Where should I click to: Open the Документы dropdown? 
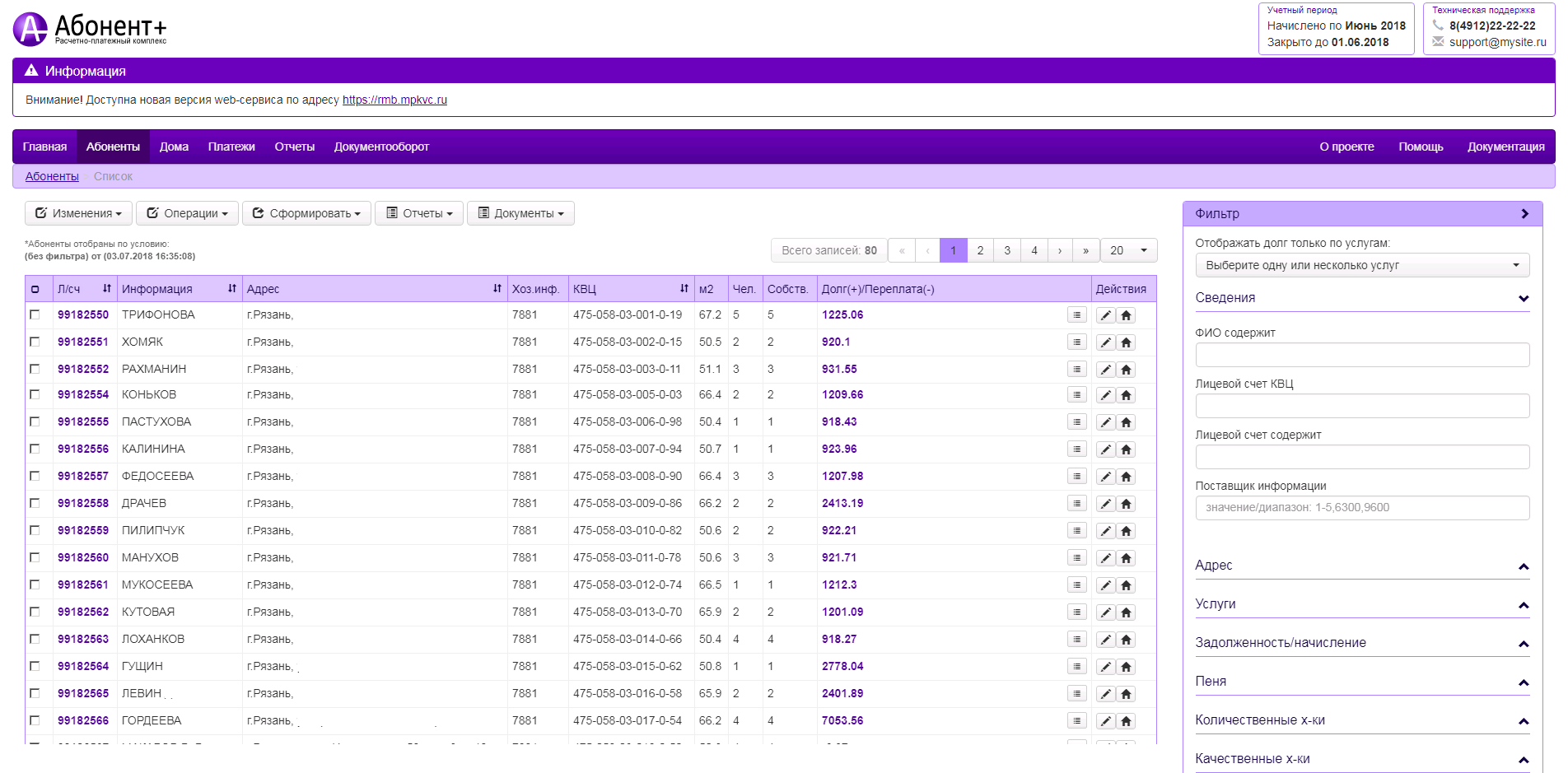520,213
